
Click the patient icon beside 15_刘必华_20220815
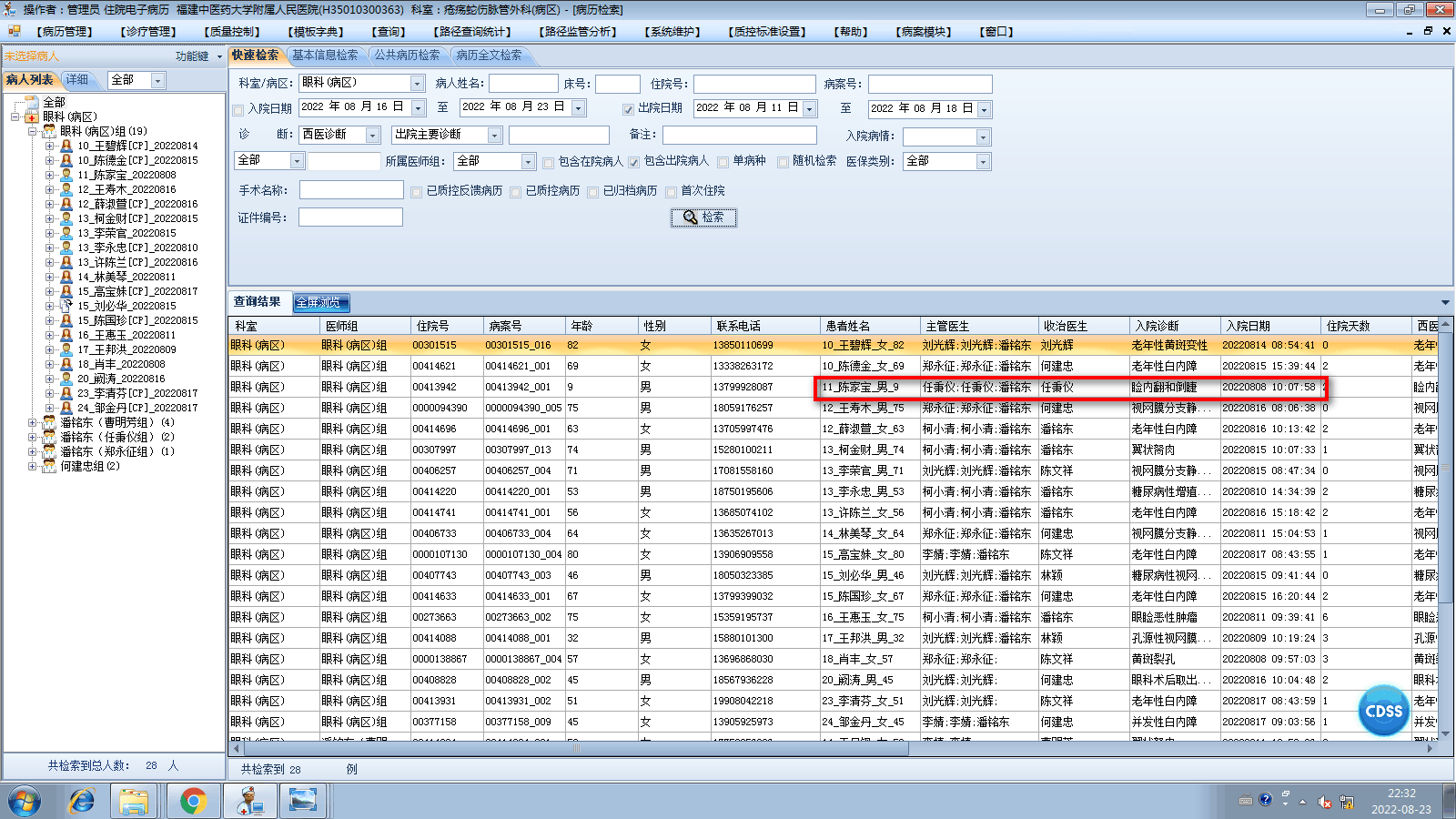[x=66, y=306]
